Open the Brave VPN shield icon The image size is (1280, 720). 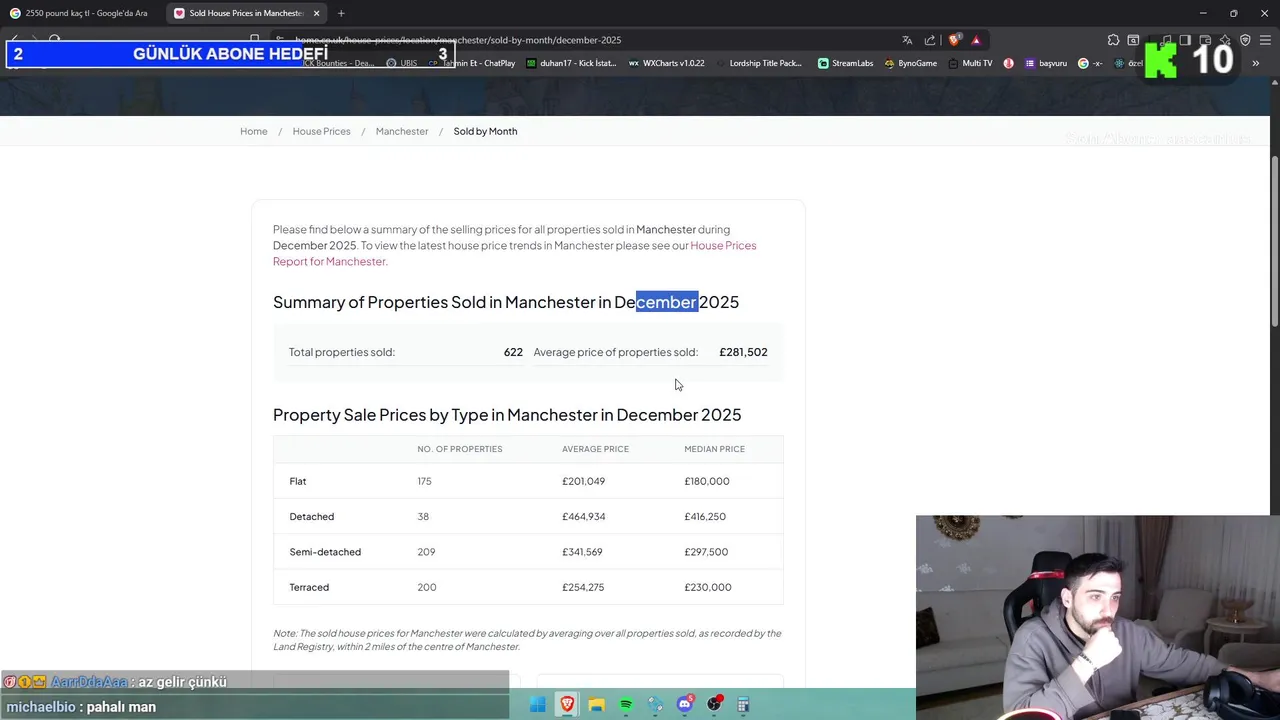(x=1245, y=40)
